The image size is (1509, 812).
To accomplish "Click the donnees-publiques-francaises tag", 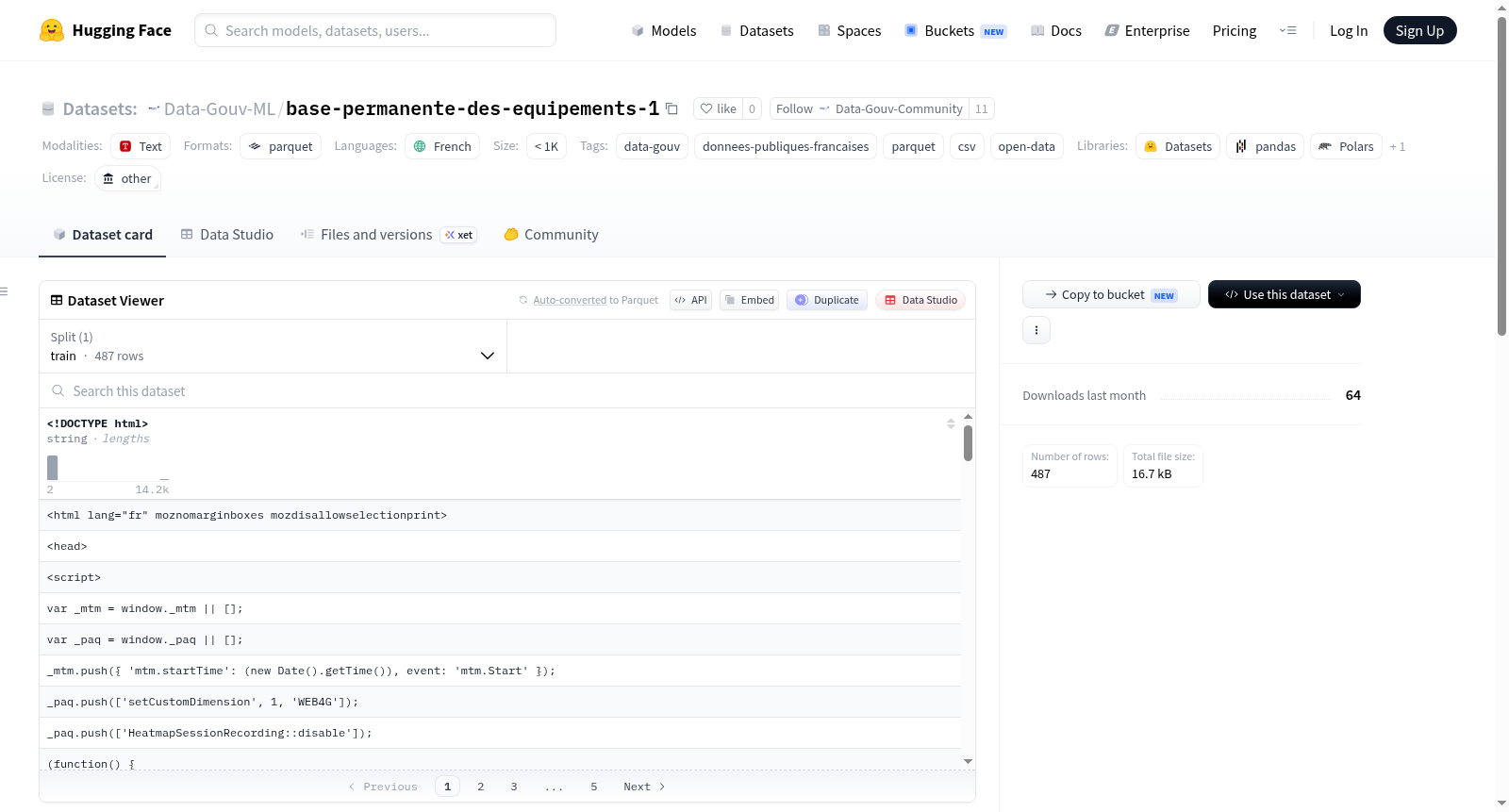I will point(786,146).
